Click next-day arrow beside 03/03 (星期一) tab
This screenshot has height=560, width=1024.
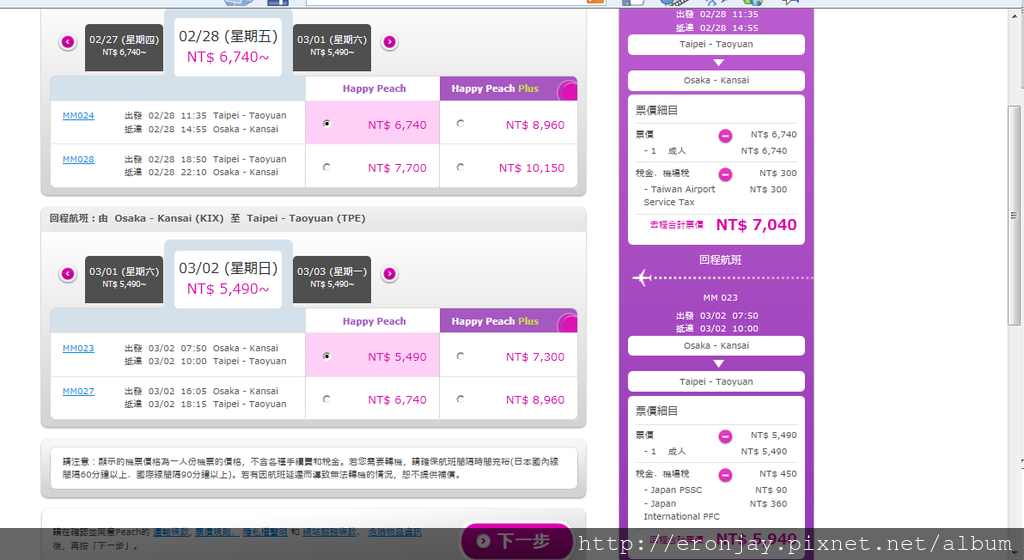389,273
